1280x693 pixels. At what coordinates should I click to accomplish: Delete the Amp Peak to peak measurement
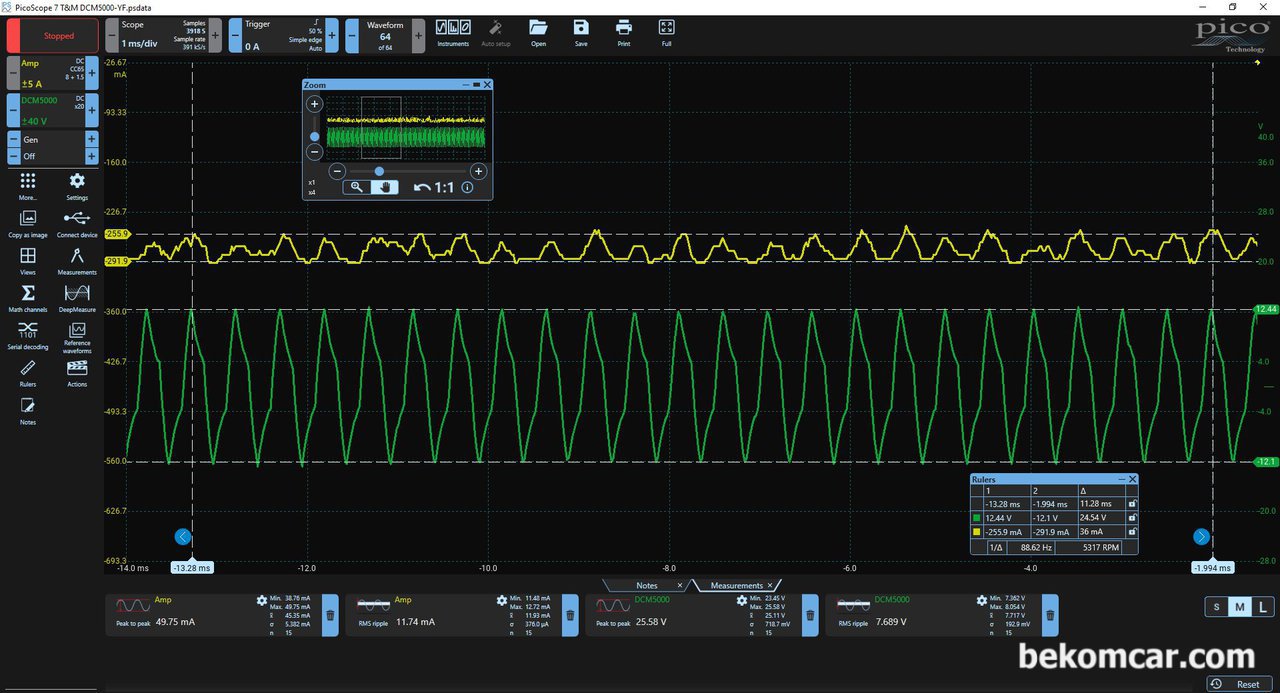(330, 615)
